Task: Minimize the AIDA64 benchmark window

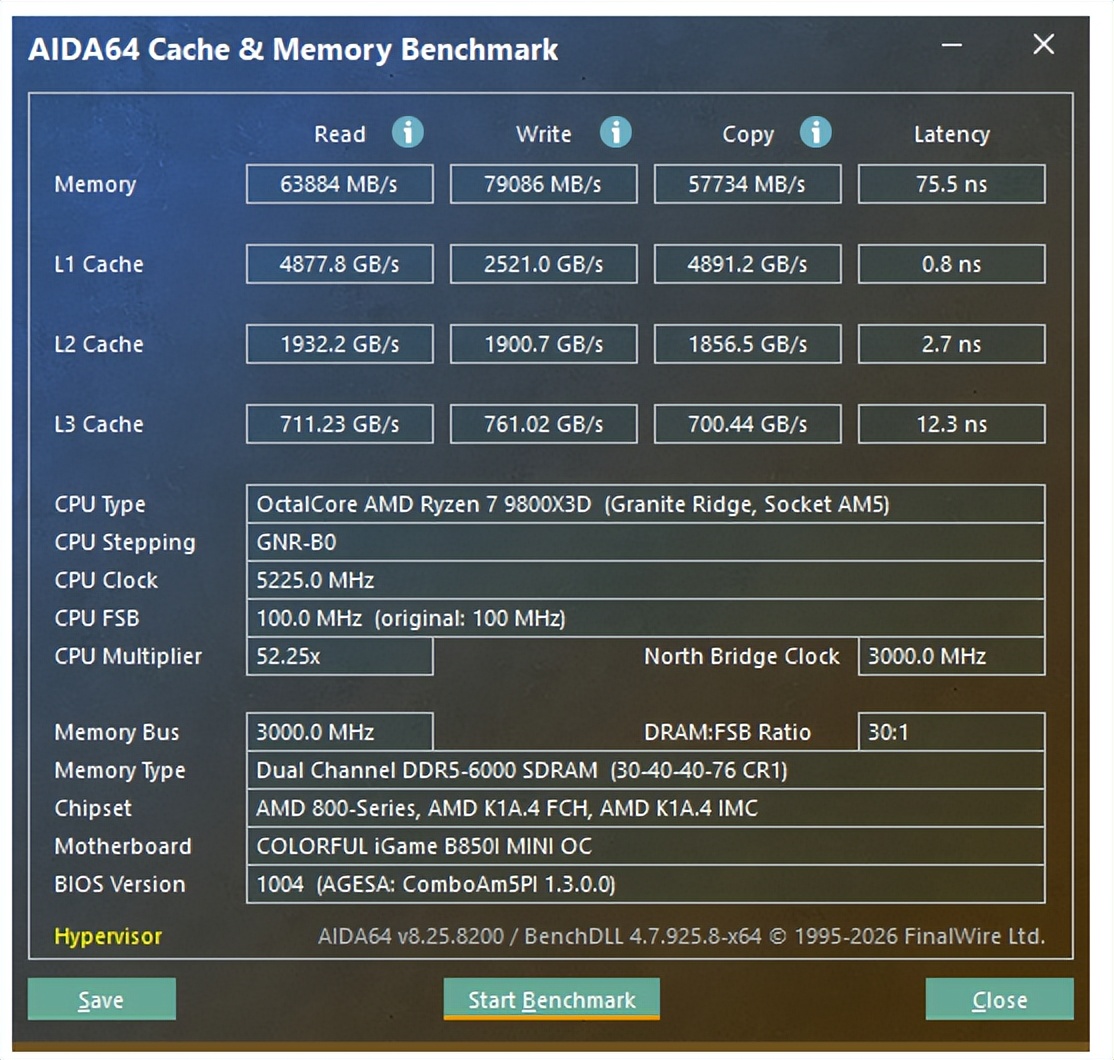Action: pyautogui.click(x=951, y=45)
